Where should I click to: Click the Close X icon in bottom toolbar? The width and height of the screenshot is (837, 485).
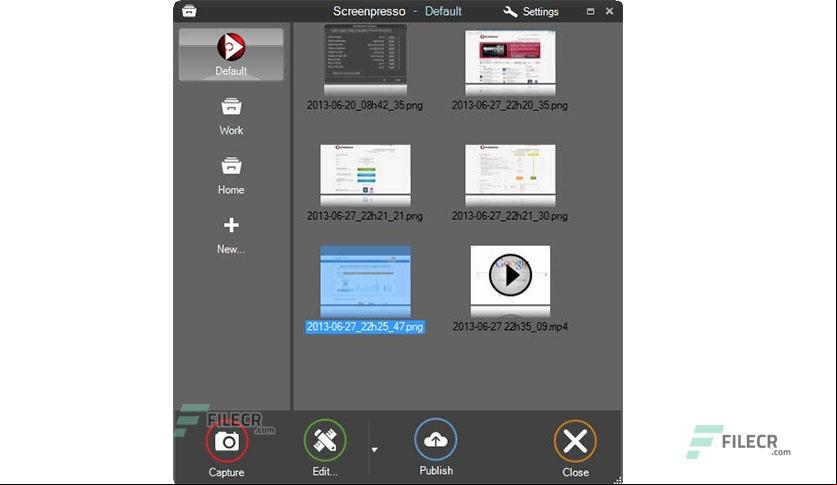point(575,441)
